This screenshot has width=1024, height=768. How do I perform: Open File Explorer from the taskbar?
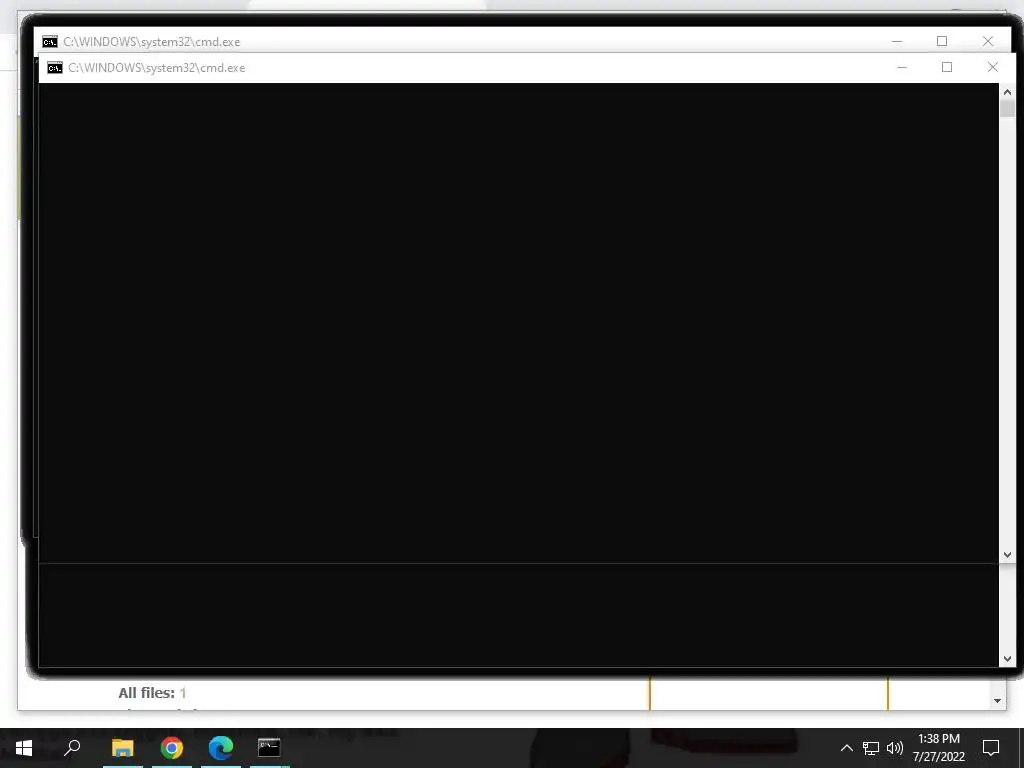point(123,748)
